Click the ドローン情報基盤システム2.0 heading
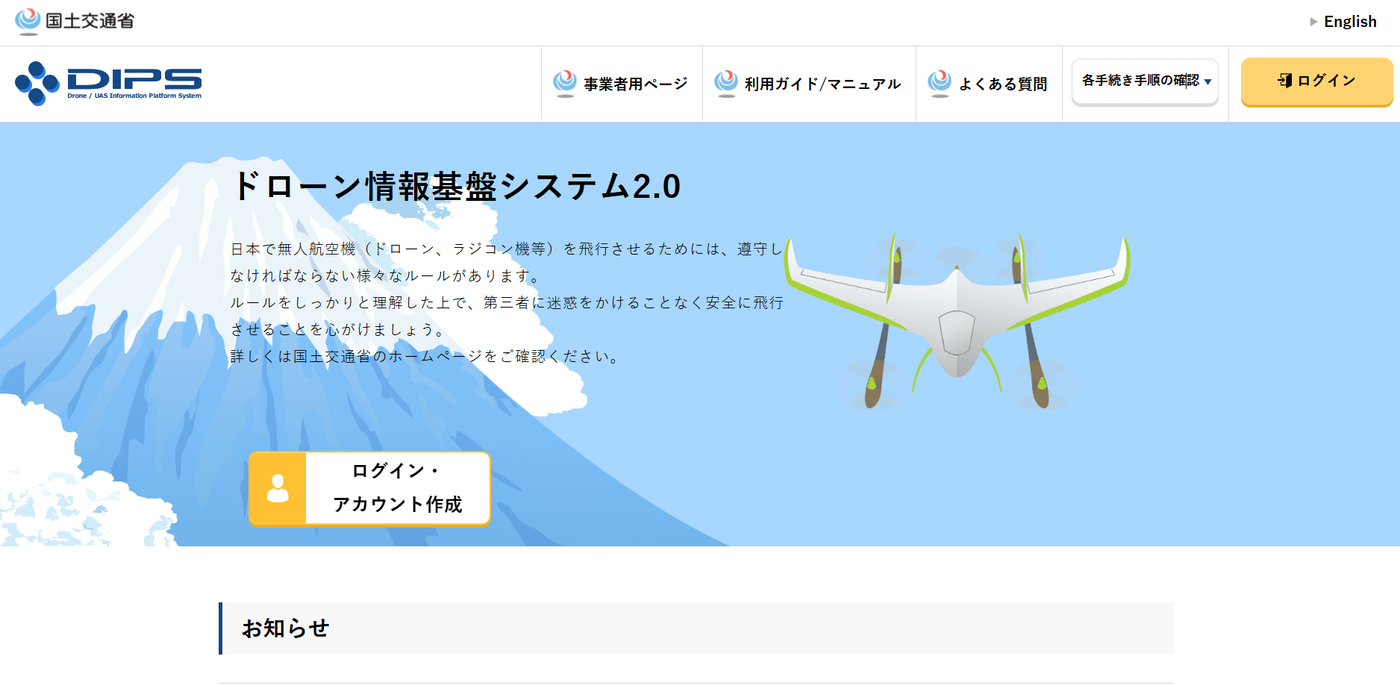Screen dimensions: 1400x686 (x=456, y=186)
